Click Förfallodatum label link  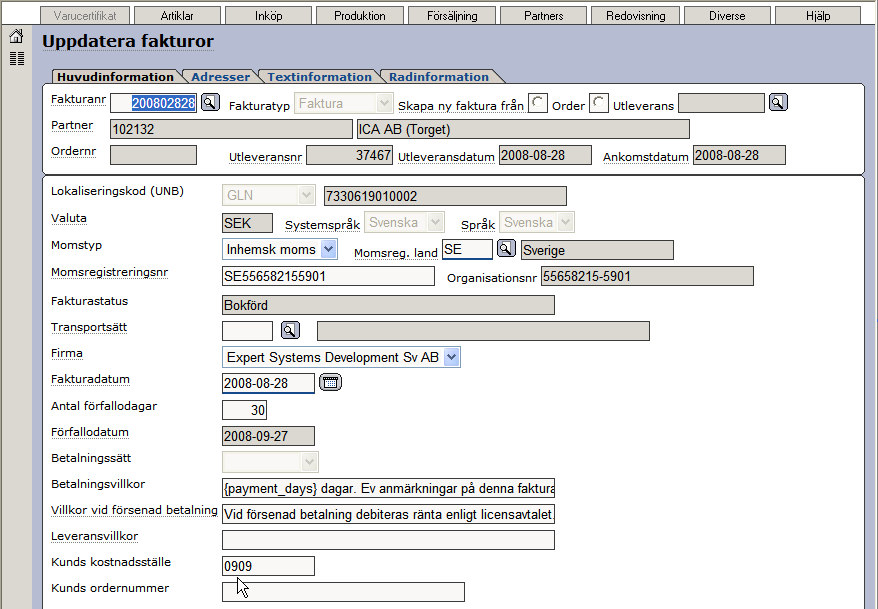(90, 432)
